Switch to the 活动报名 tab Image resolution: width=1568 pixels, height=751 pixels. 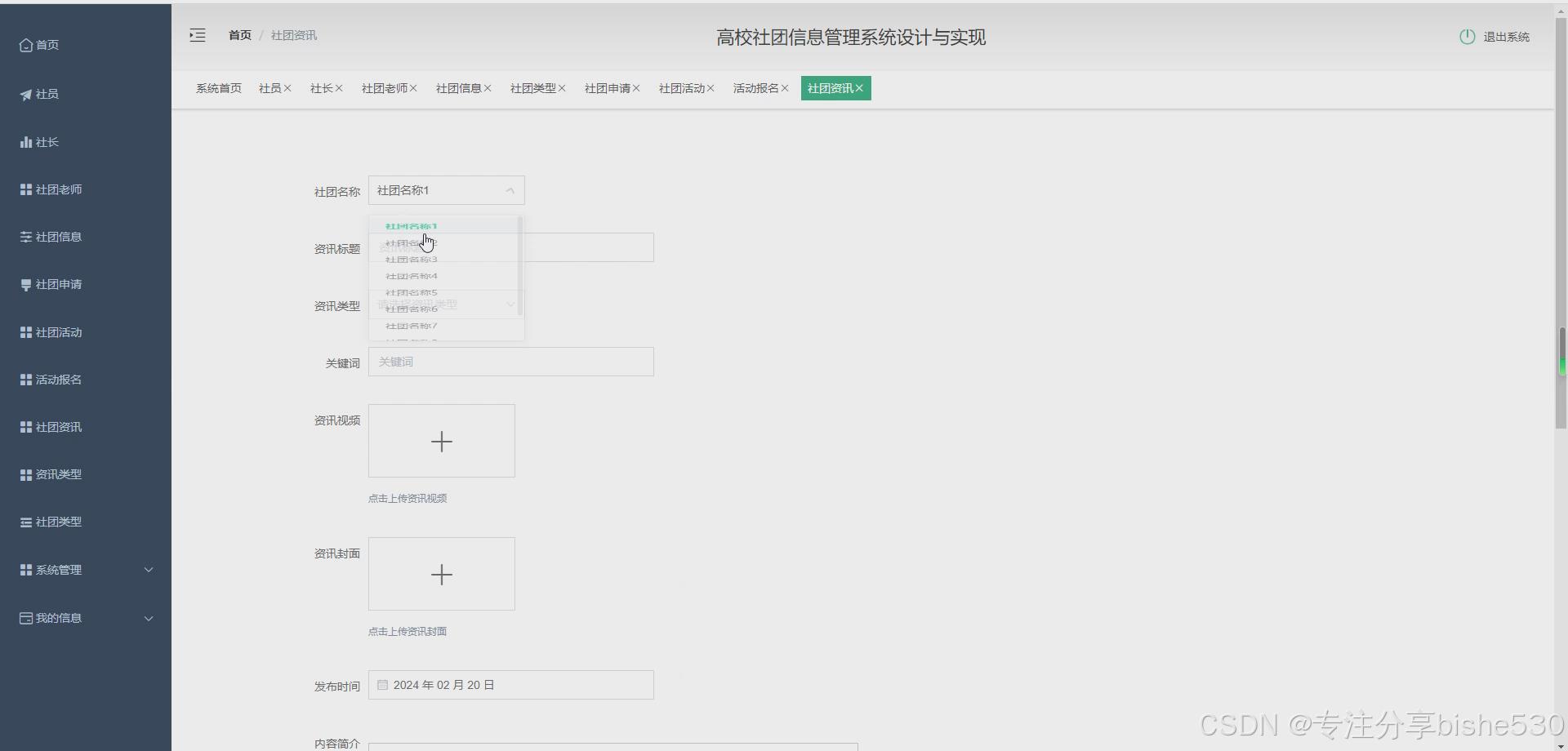coord(756,88)
